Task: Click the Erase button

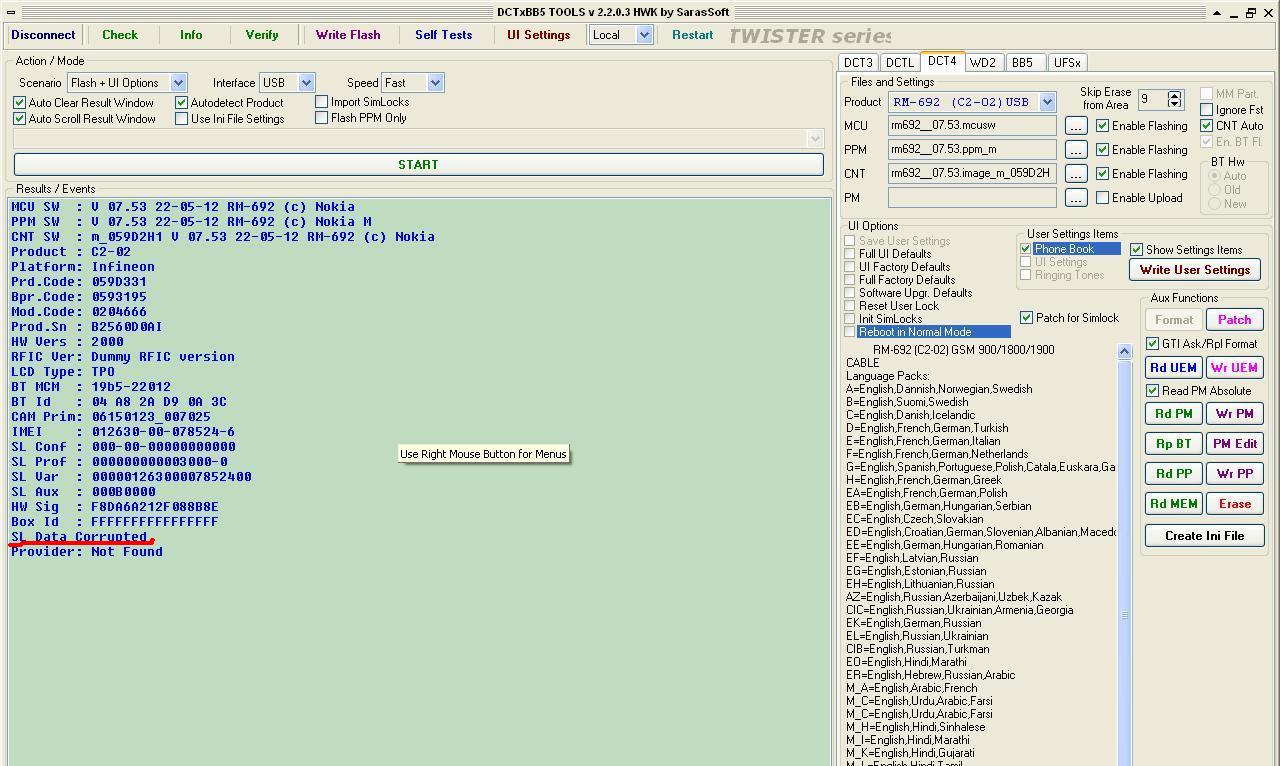Action: (1234, 504)
